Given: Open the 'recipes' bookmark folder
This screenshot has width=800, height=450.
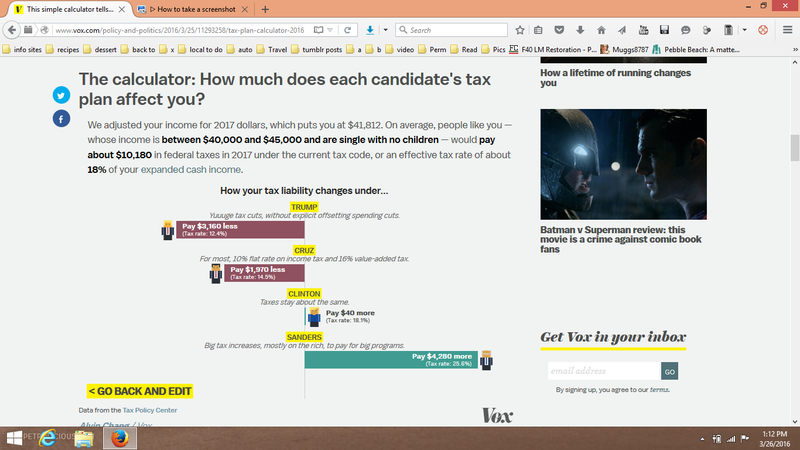Looking at the screenshot, I should pos(62,49).
